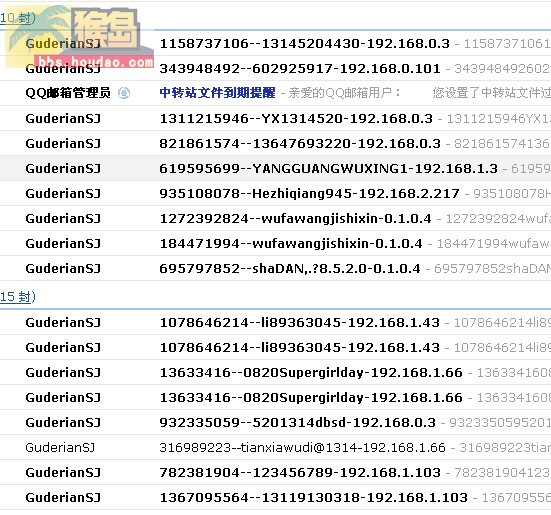This screenshot has height=515, width=551.
Task: Open email 935108078--Hezhiqiang945-192.168.2.217
Action: coord(309,194)
